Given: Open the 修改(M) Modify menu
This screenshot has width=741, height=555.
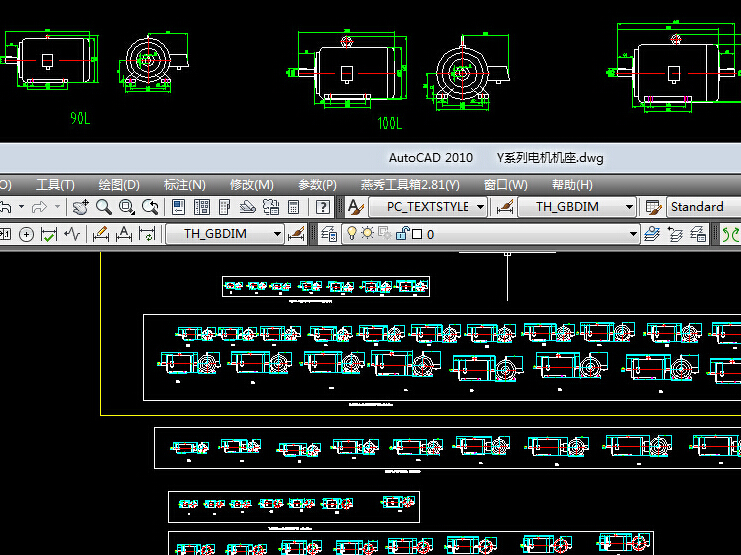Looking at the screenshot, I should (251, 185).
